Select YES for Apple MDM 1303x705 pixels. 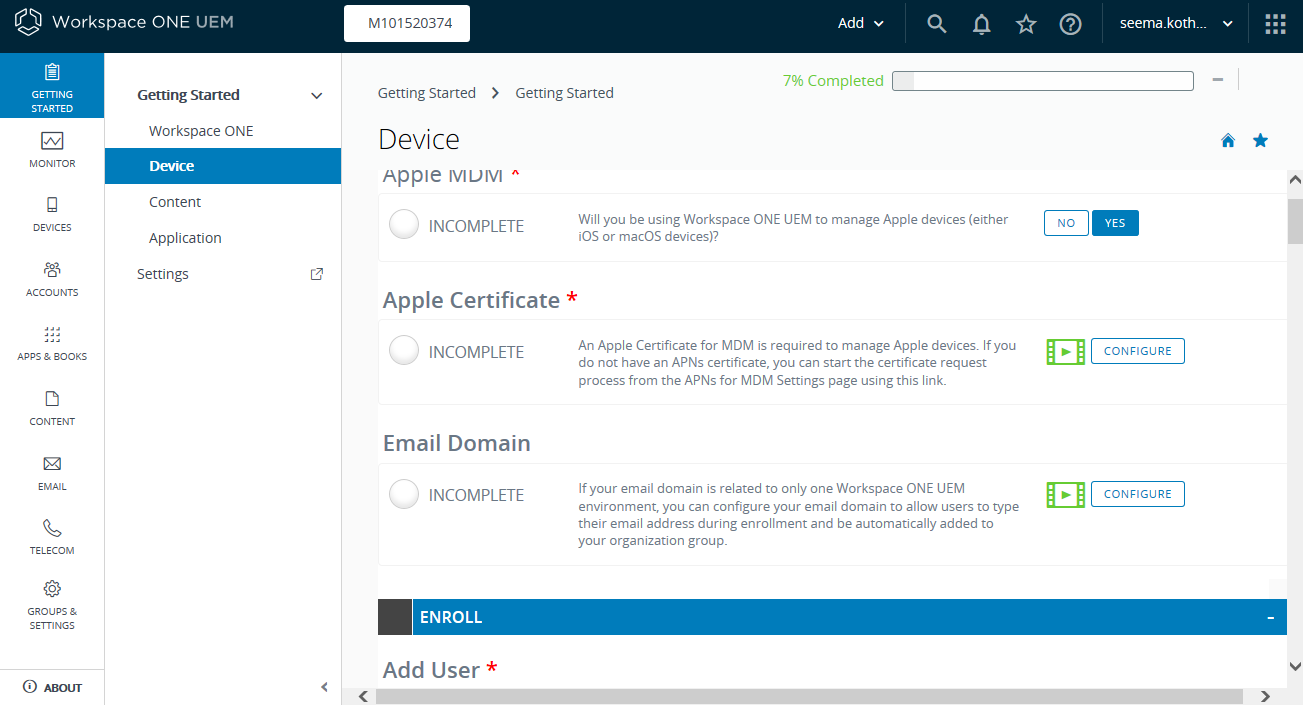(1115, 223)
